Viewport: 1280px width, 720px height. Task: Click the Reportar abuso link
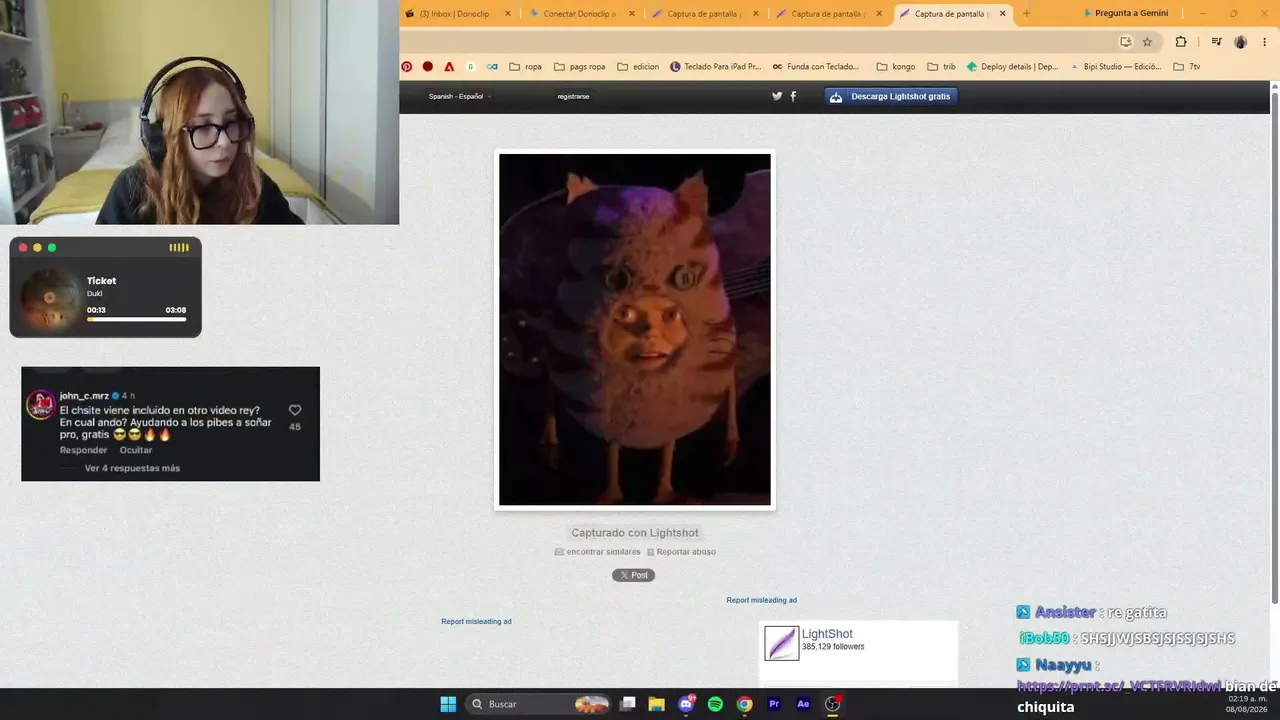pos(681,552)
